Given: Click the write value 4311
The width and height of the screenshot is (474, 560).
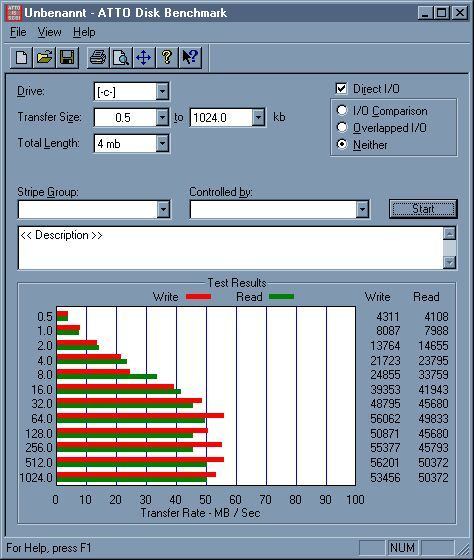Looking at the screenshot, I should [x=388, y=316].
